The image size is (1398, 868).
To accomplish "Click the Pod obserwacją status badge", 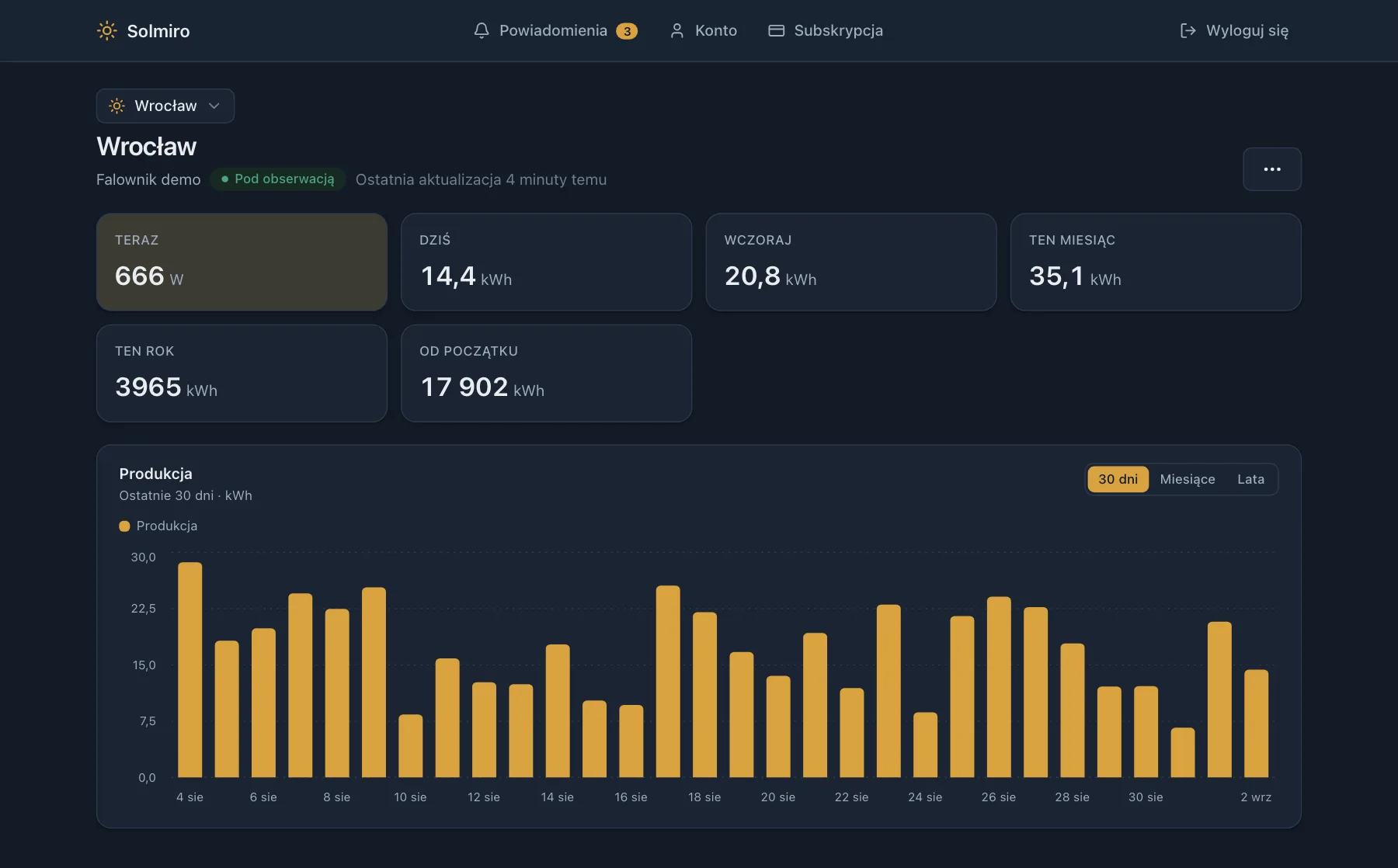I will point(277,179).
